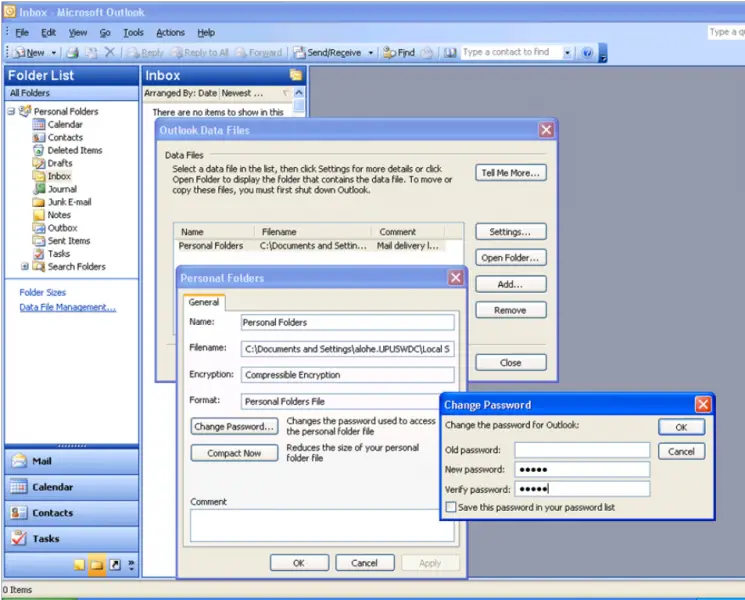This screenshot has height=600, width=745.
Task: Click the contact search field
Action: pyautogui.click(x=511, y=52)
